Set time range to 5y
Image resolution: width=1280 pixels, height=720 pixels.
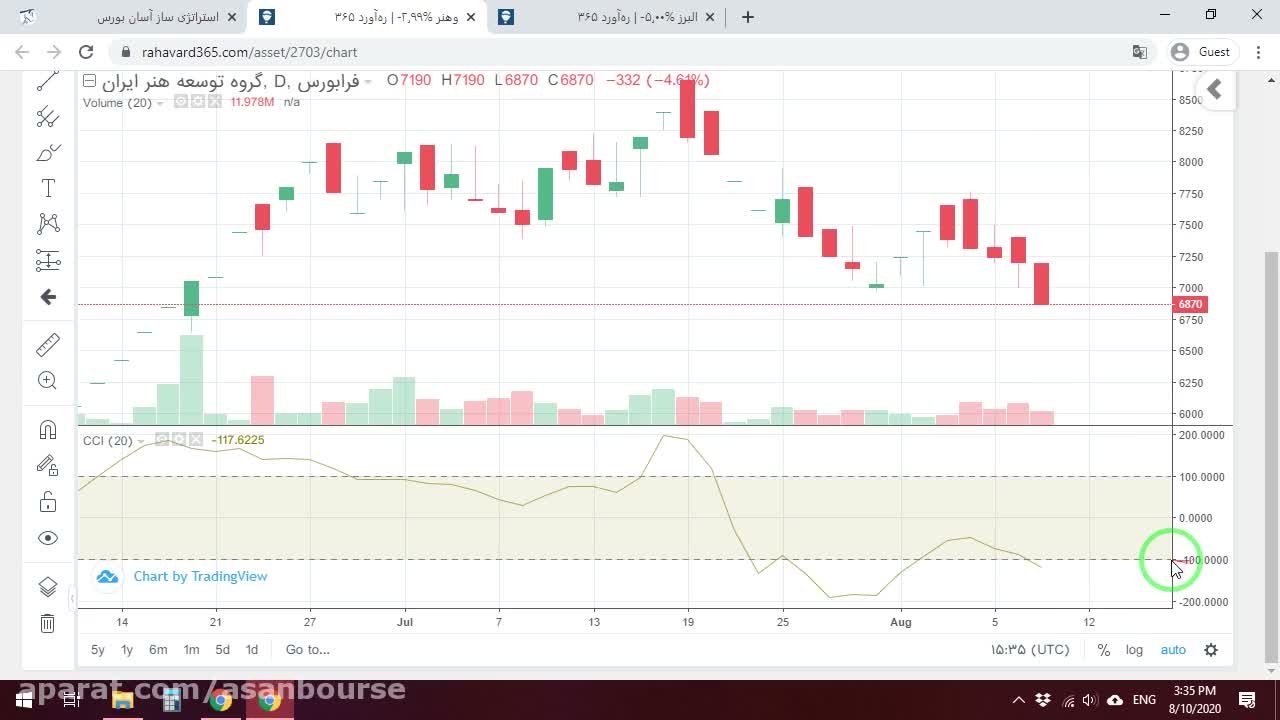(x=98, y=650)
